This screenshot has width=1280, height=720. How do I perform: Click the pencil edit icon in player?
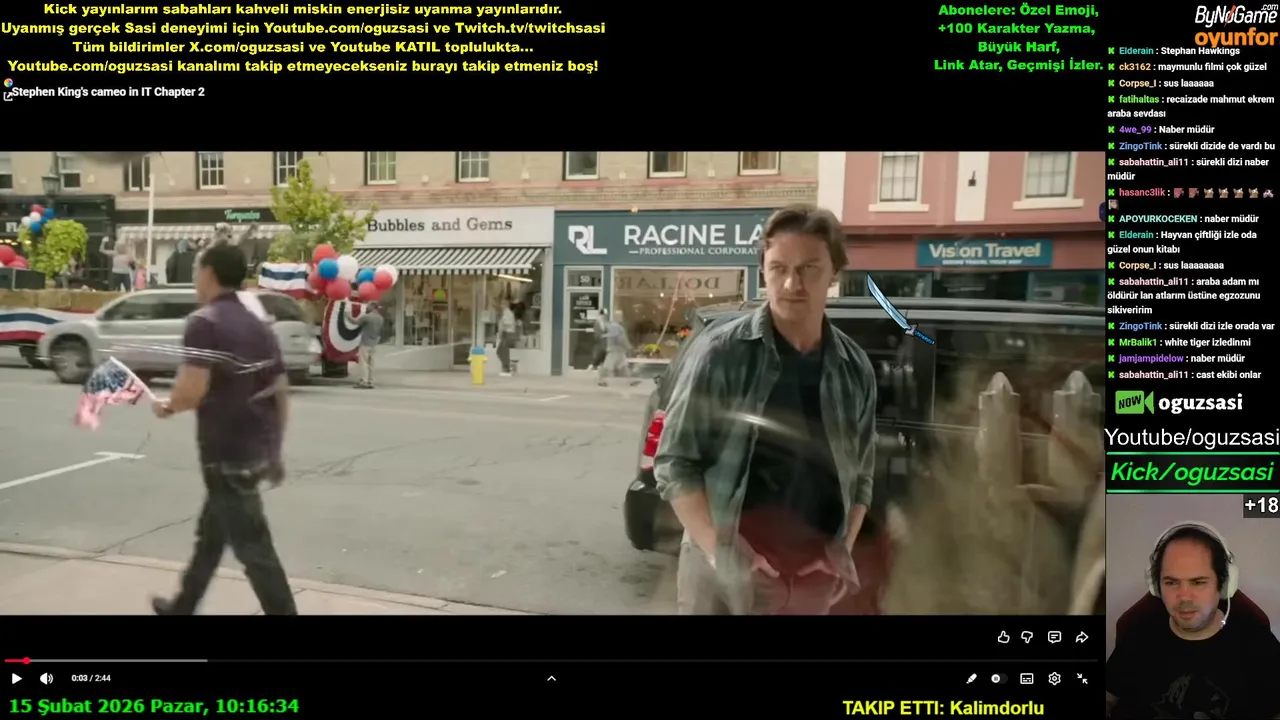(971, 678)
